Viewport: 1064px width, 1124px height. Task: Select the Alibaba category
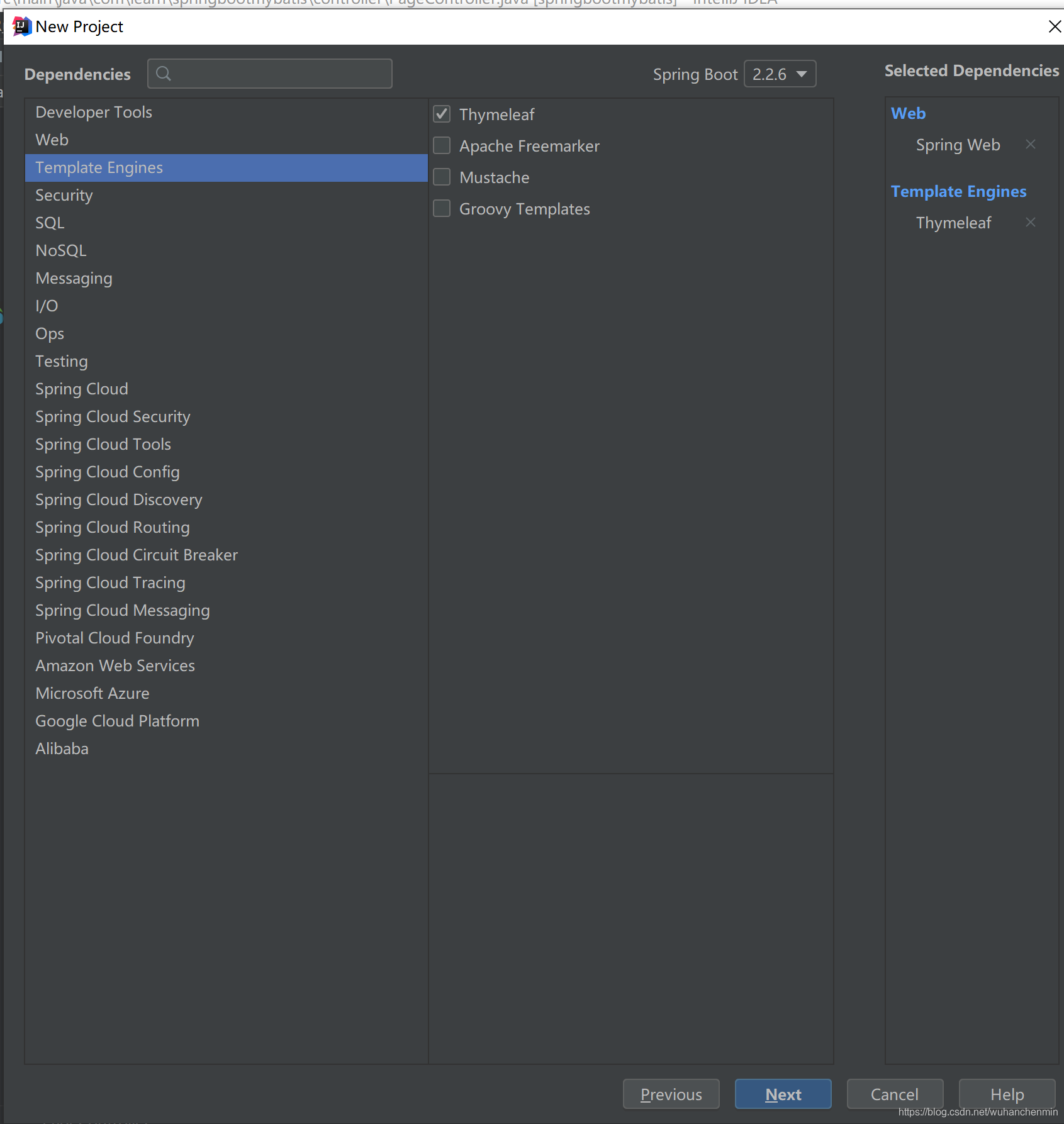click(227, 749)
